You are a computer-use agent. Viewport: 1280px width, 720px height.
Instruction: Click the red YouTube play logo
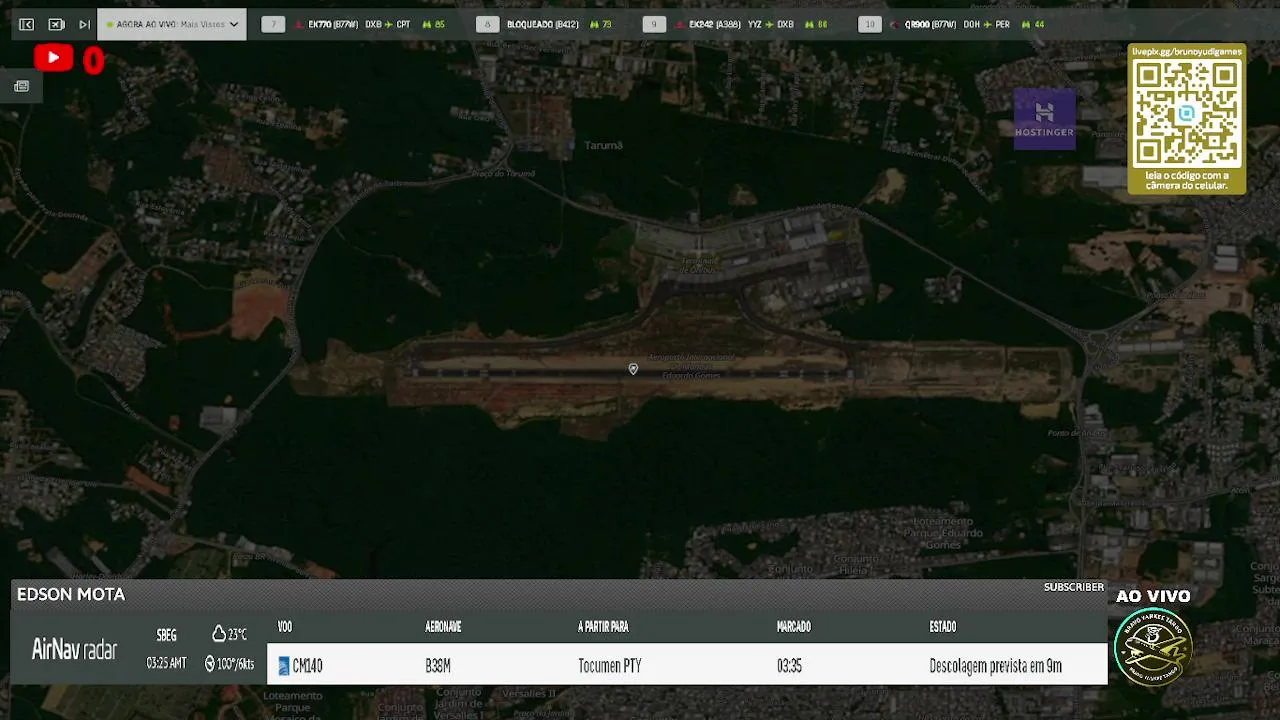click(53, 59)
